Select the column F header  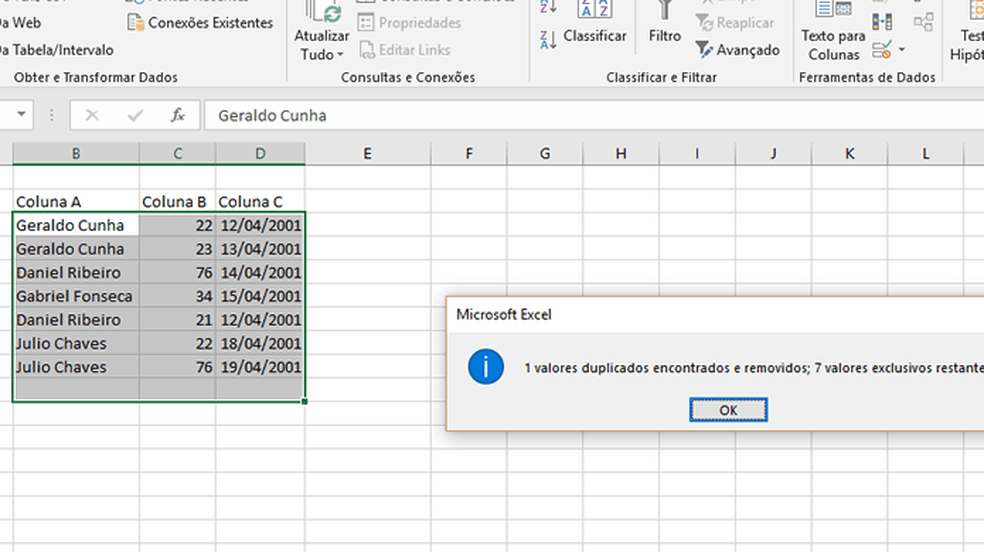[x=468, y=153]
